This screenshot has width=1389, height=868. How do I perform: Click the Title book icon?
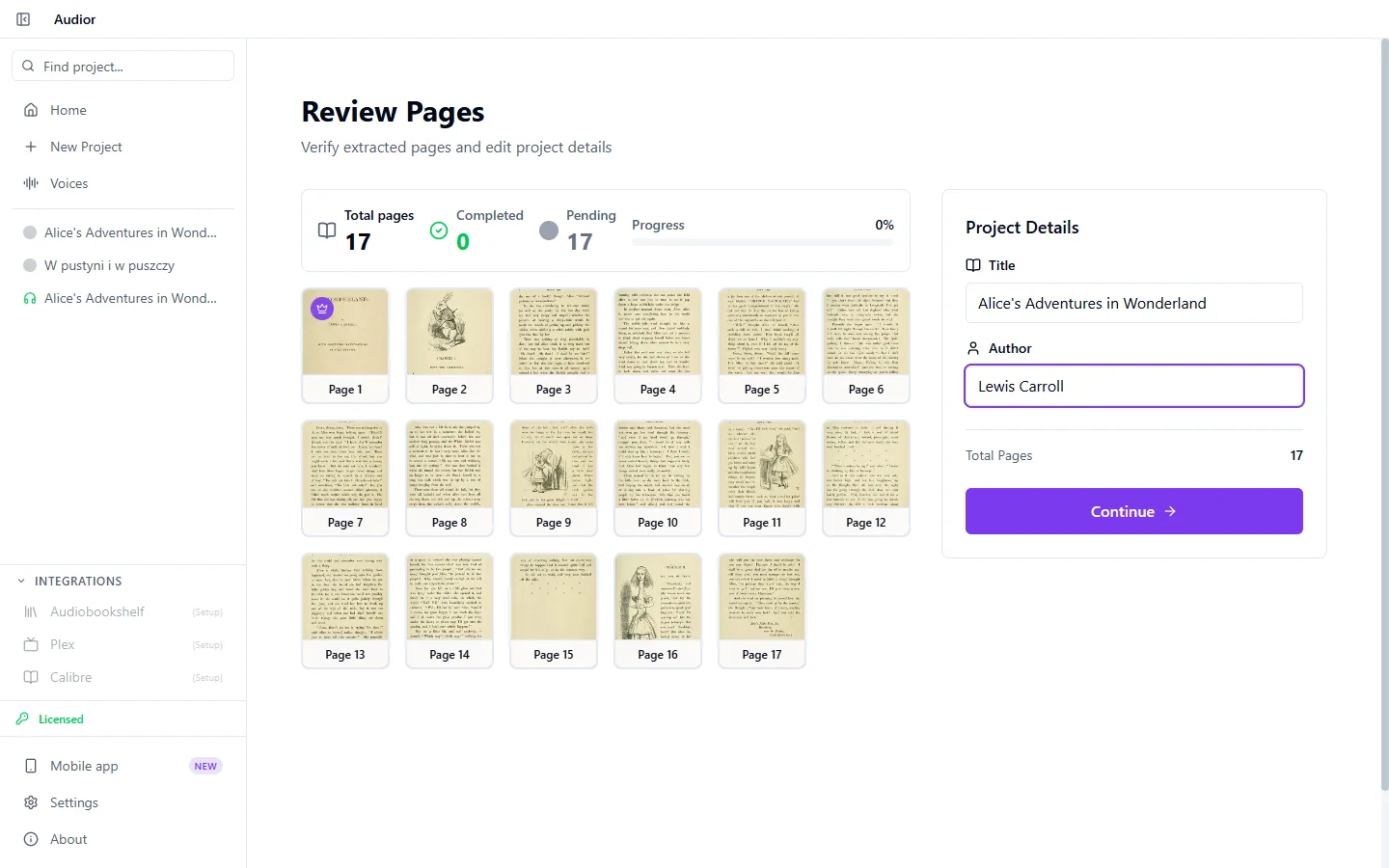pos(973,265)
